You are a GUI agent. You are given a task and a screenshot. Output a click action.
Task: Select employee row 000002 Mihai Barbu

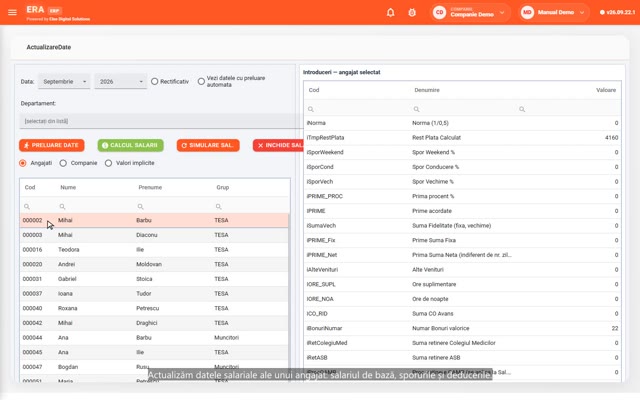(154, 220)
